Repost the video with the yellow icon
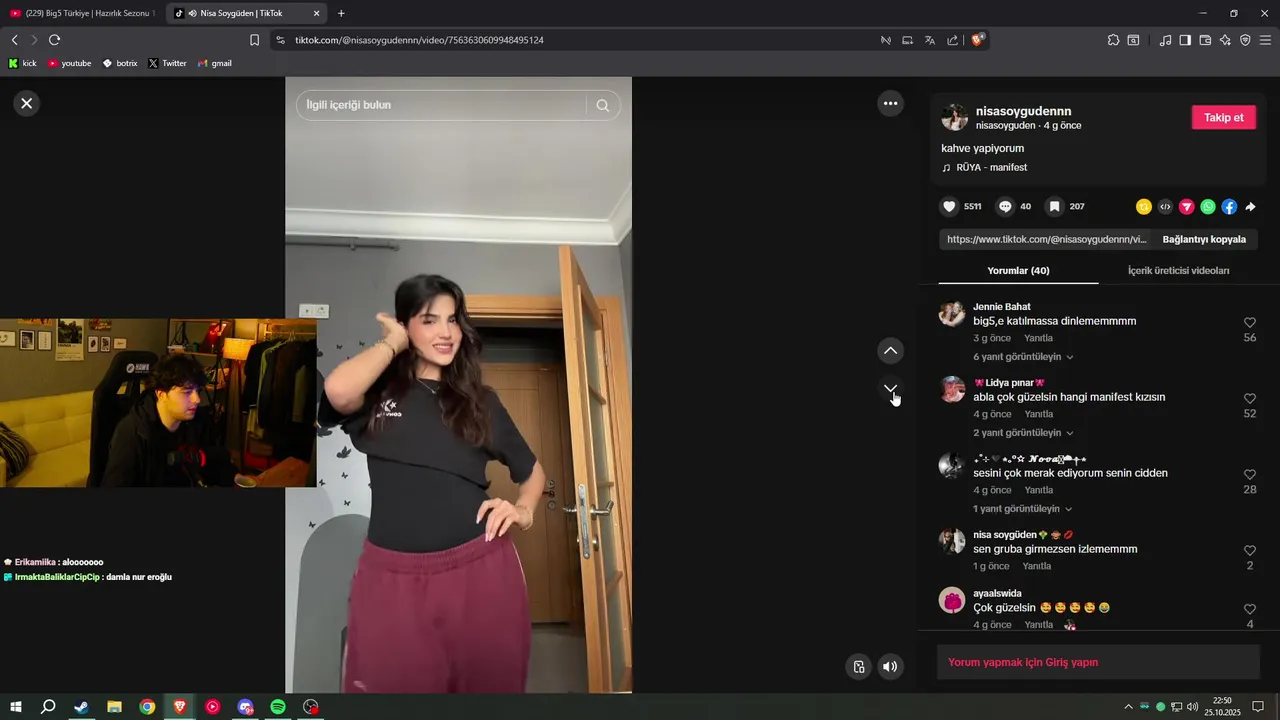1280x720 pixels. click(1144, 207)
